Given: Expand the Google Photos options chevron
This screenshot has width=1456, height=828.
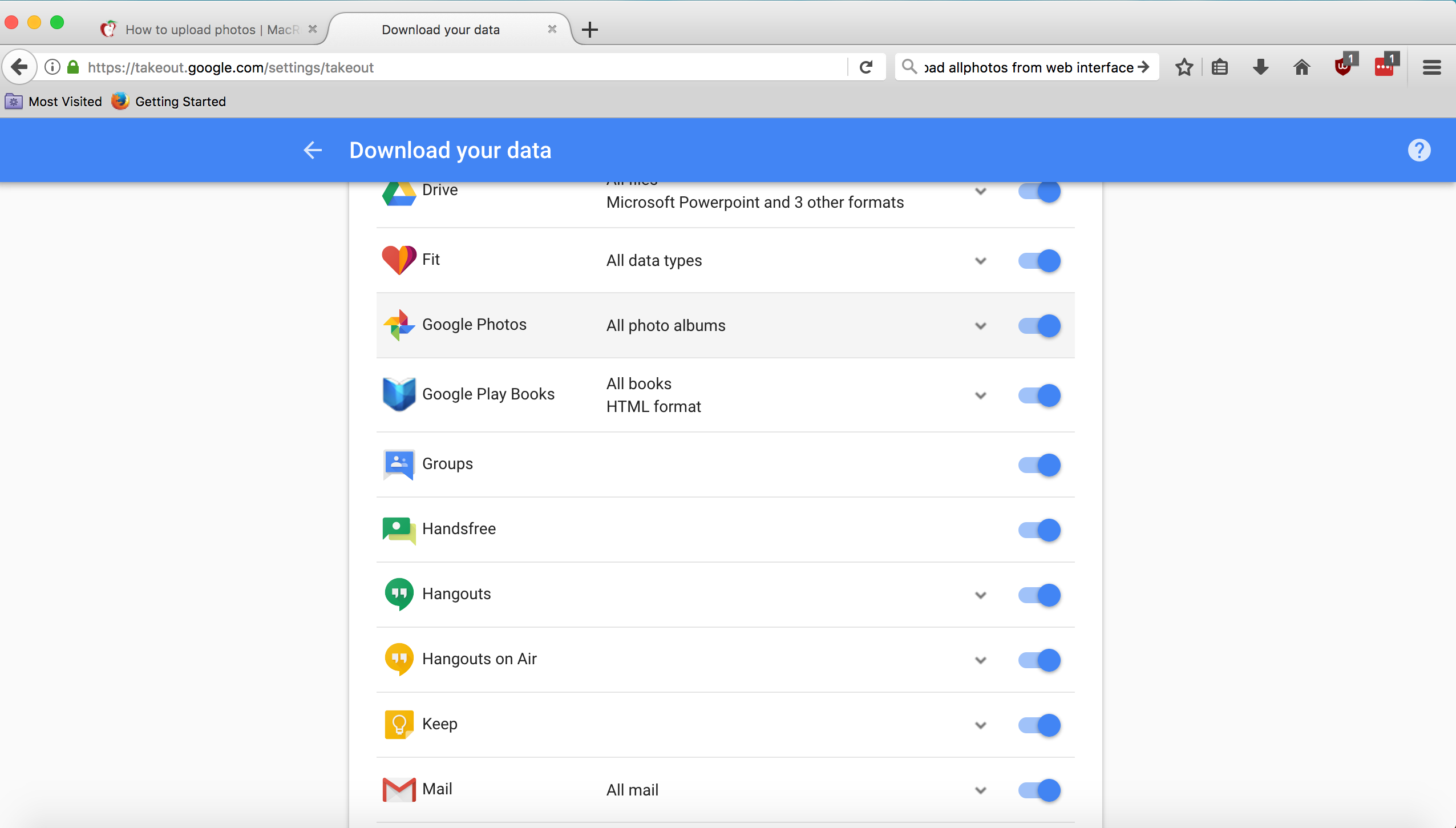Looking at the screenshot, I should click(981, 326).
